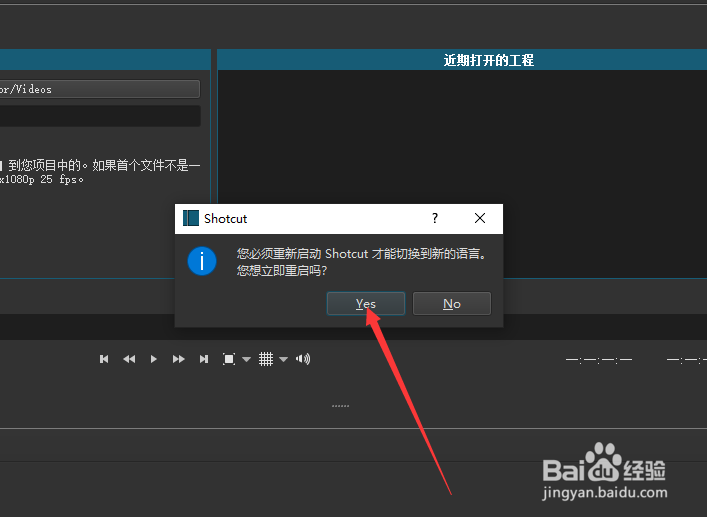The width and height of the screenshot is (707, 517).
Task: Skip to the next point in player
Action: pos(204,359)
